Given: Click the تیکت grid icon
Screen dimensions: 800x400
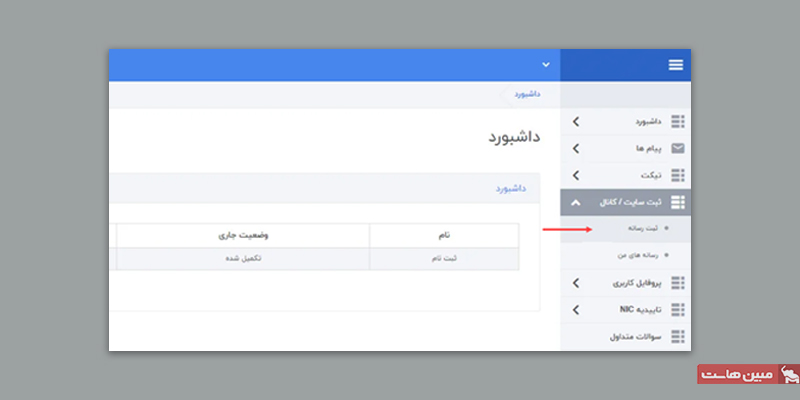Looking at the screenshot, I should coord(678,176).
